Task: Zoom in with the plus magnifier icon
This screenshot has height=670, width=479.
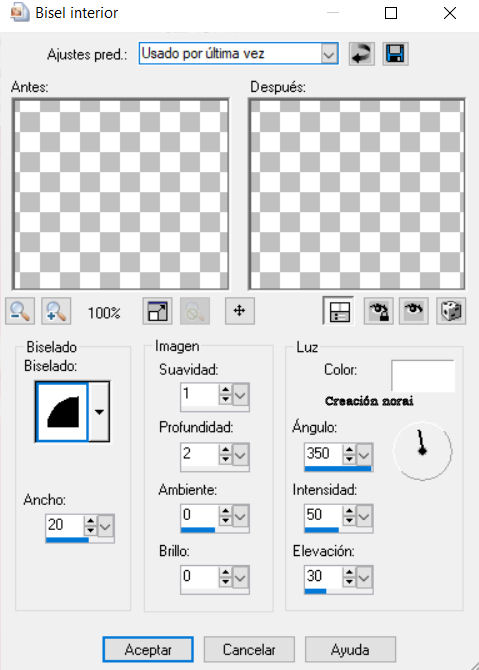Action: (x=56, y=311)
